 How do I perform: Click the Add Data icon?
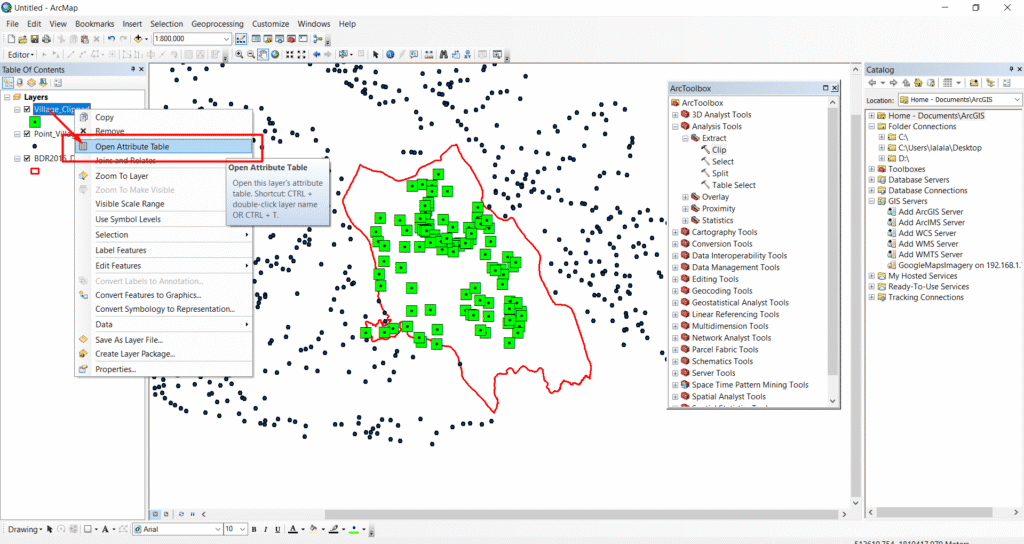[x=138, y=39]
